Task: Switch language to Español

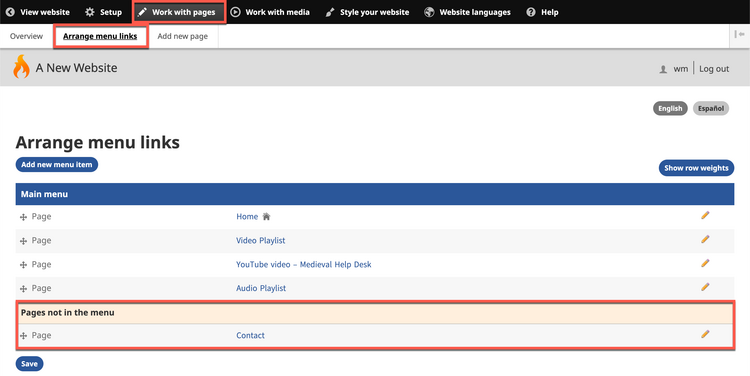Action: [x=710, y=109]
